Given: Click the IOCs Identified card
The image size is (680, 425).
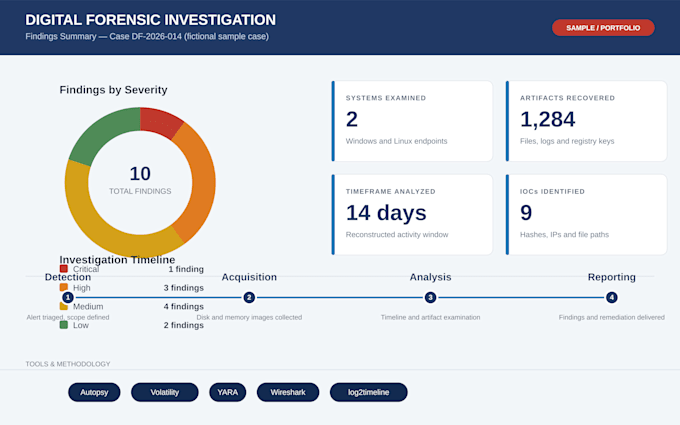Looking at the screenshot, I should (586, 215).
